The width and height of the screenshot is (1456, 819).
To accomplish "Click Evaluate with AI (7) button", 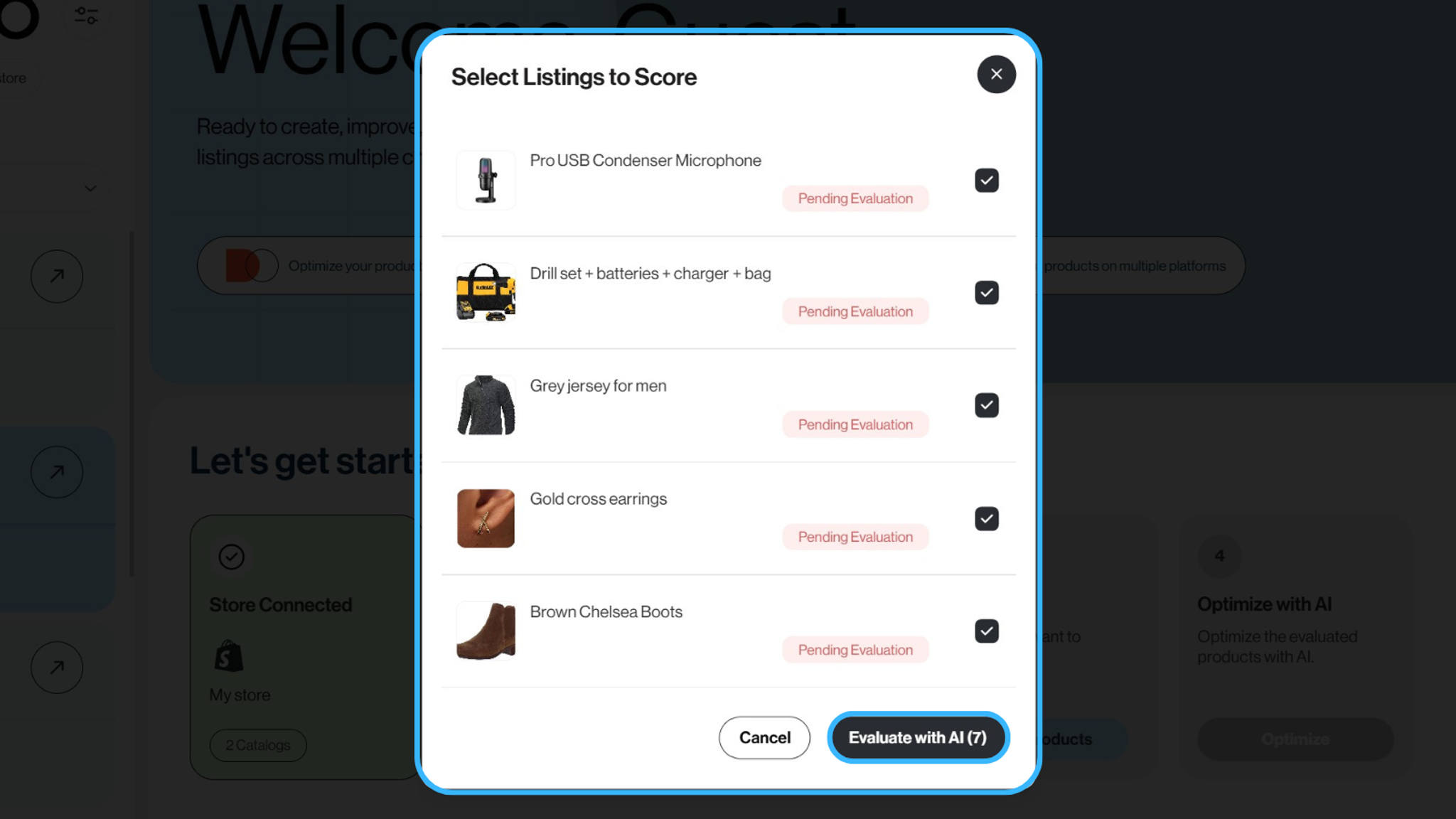I will 918,737.
